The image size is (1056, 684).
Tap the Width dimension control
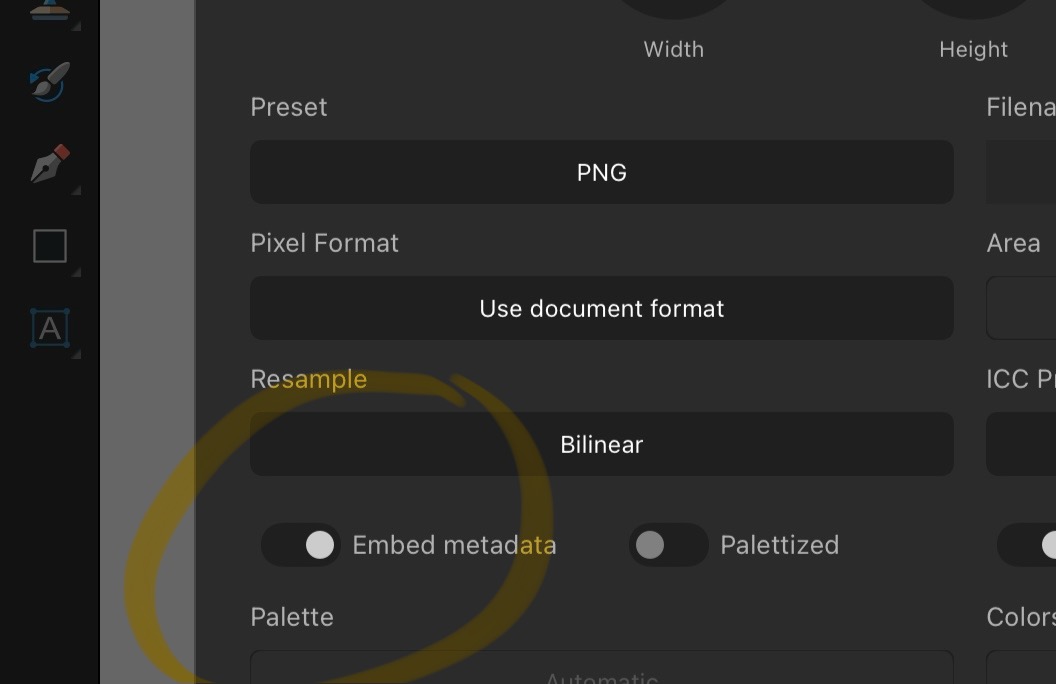pos(673,9)
